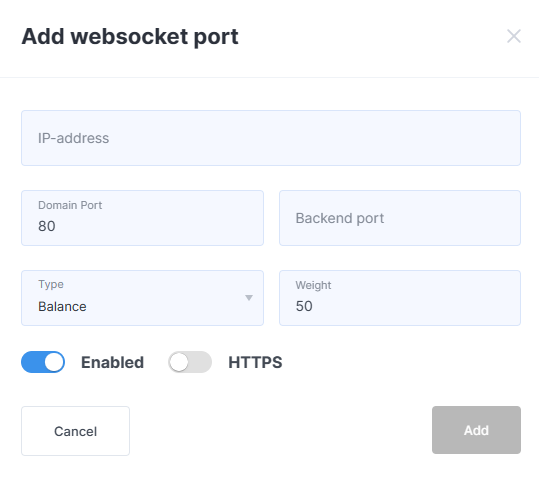
Task: Click the Balance value in Type selector
Action: tap(62, 306)
